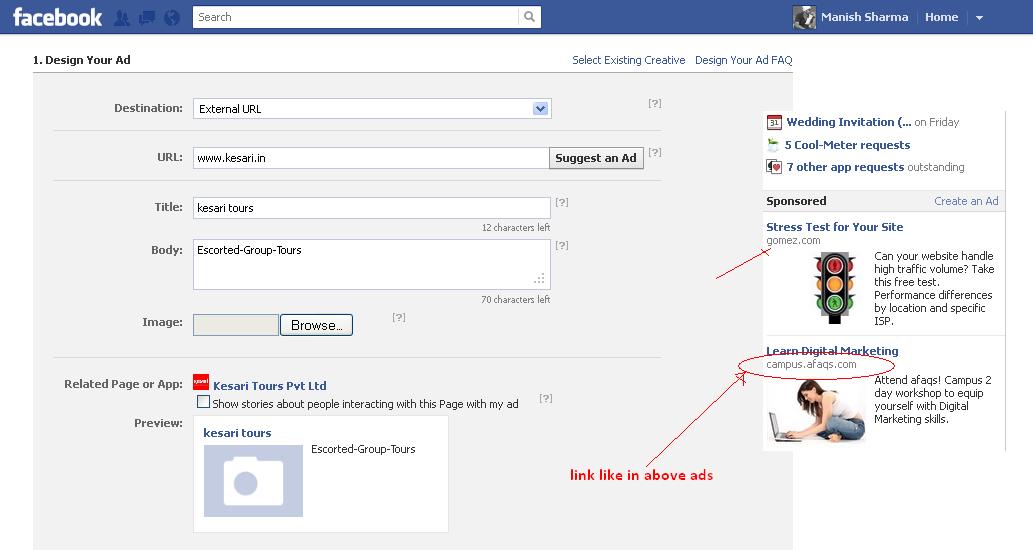Open Kesari Tours Pvt Ltd page link
The image size is (1033, 550).
[x=269, y=386]
